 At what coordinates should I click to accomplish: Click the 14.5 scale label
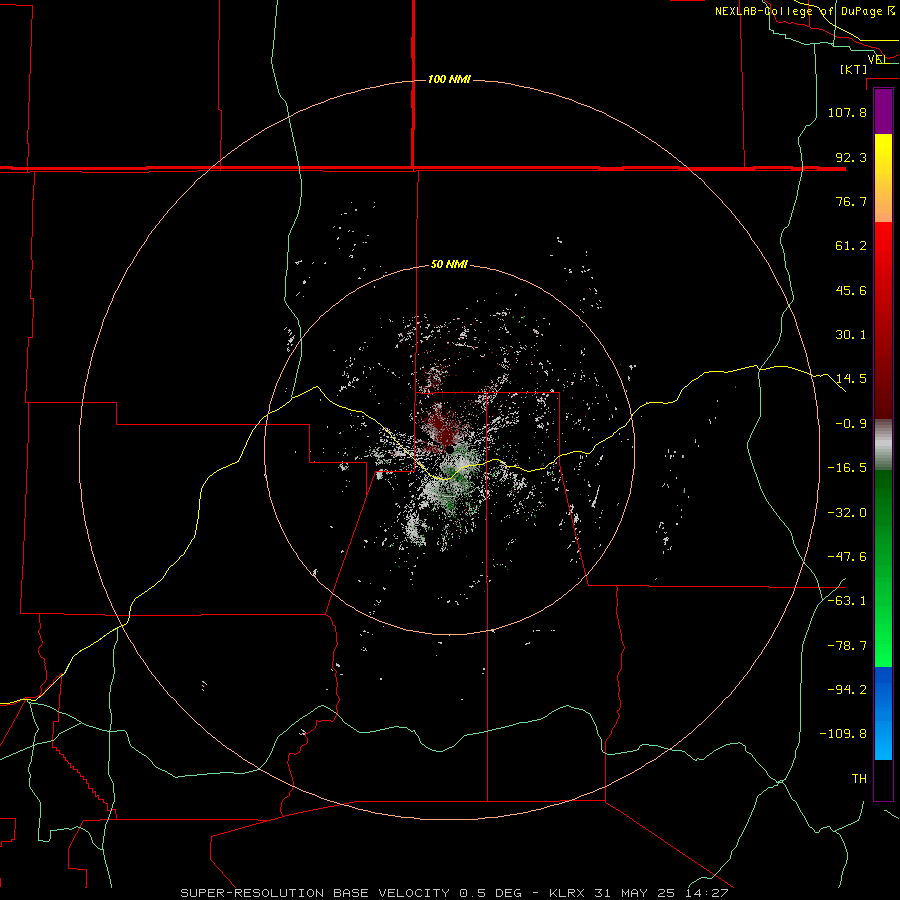click(851, 379)
